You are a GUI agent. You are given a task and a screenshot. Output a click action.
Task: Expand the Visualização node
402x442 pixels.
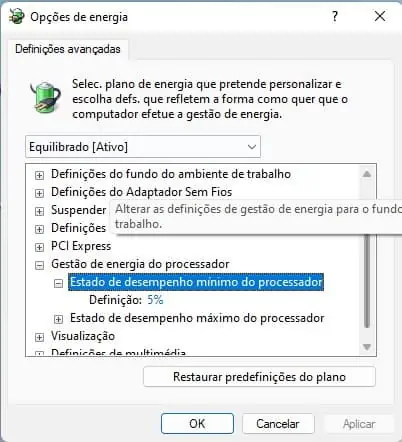click(x=39, y=337)
